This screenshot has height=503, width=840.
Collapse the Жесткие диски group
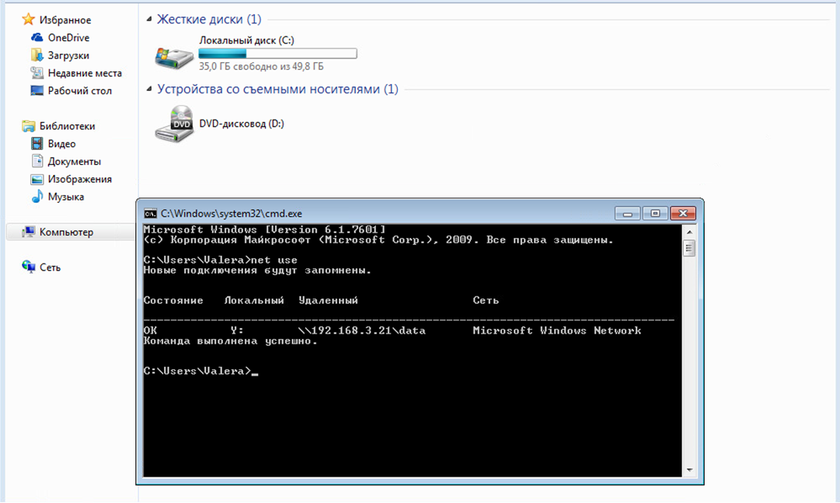click(x=150, y=19)
